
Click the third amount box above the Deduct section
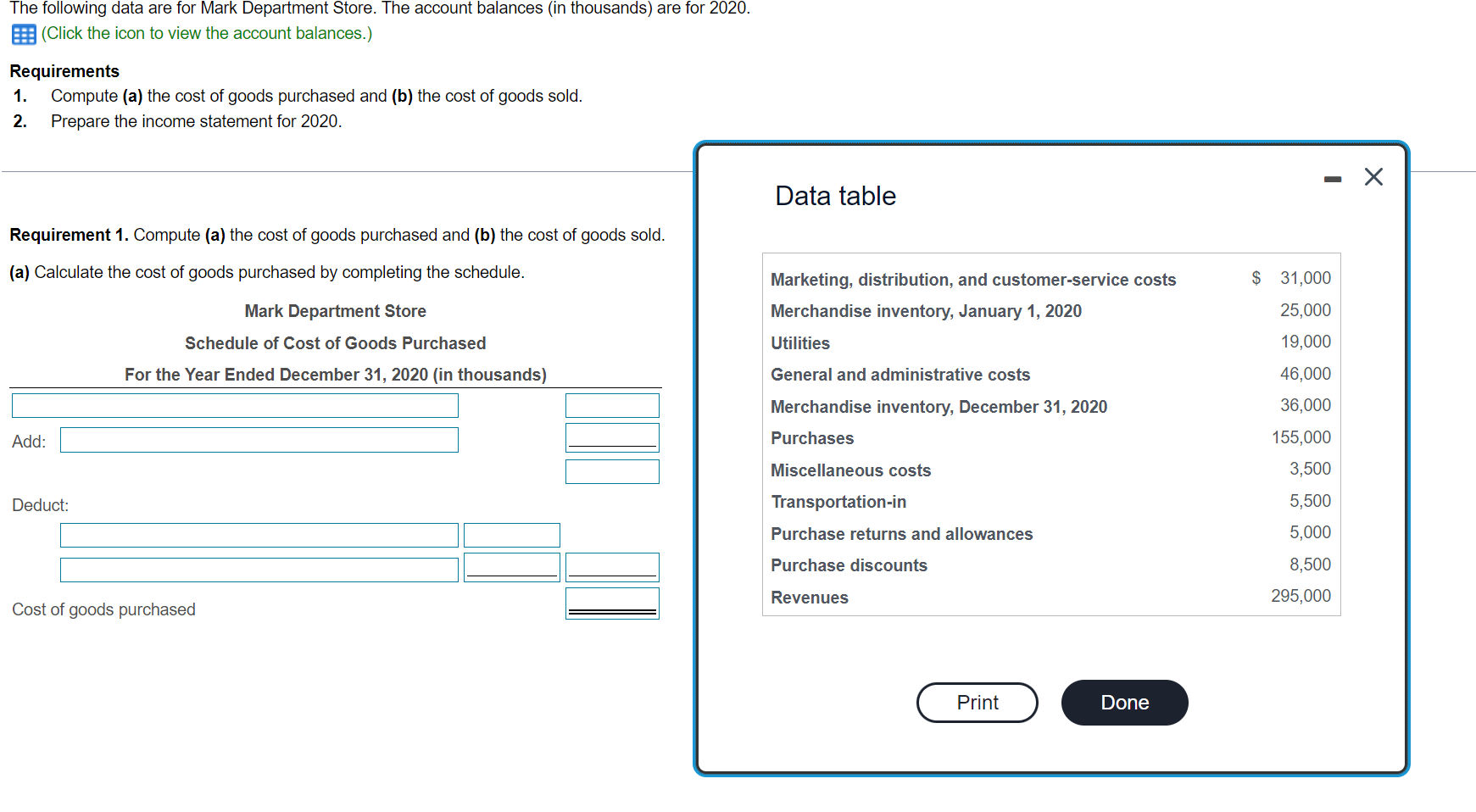(x=611, y=471)
